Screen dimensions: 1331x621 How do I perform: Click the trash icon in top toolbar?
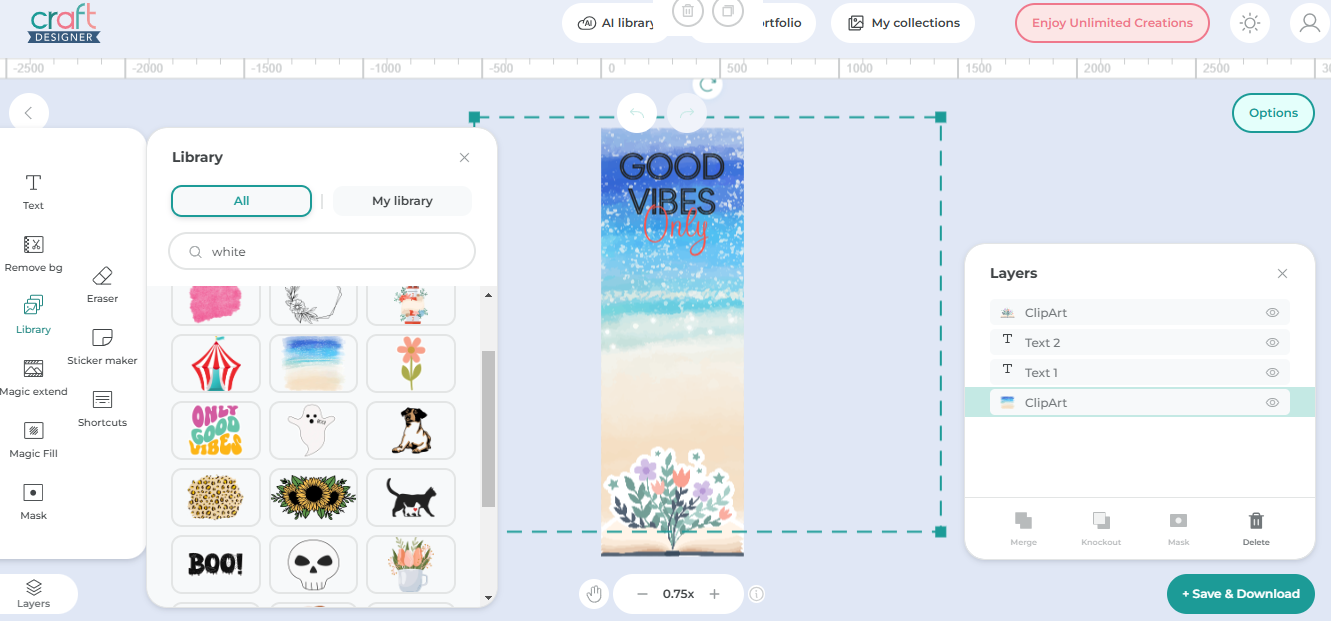click(688, 12)
